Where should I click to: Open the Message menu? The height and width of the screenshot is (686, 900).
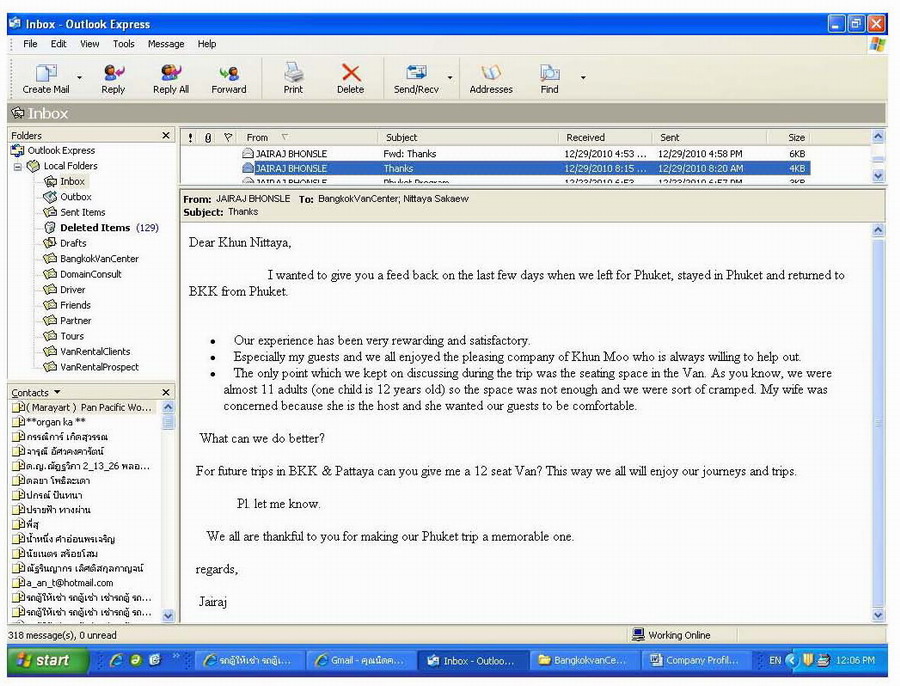(x=166, y=44)
